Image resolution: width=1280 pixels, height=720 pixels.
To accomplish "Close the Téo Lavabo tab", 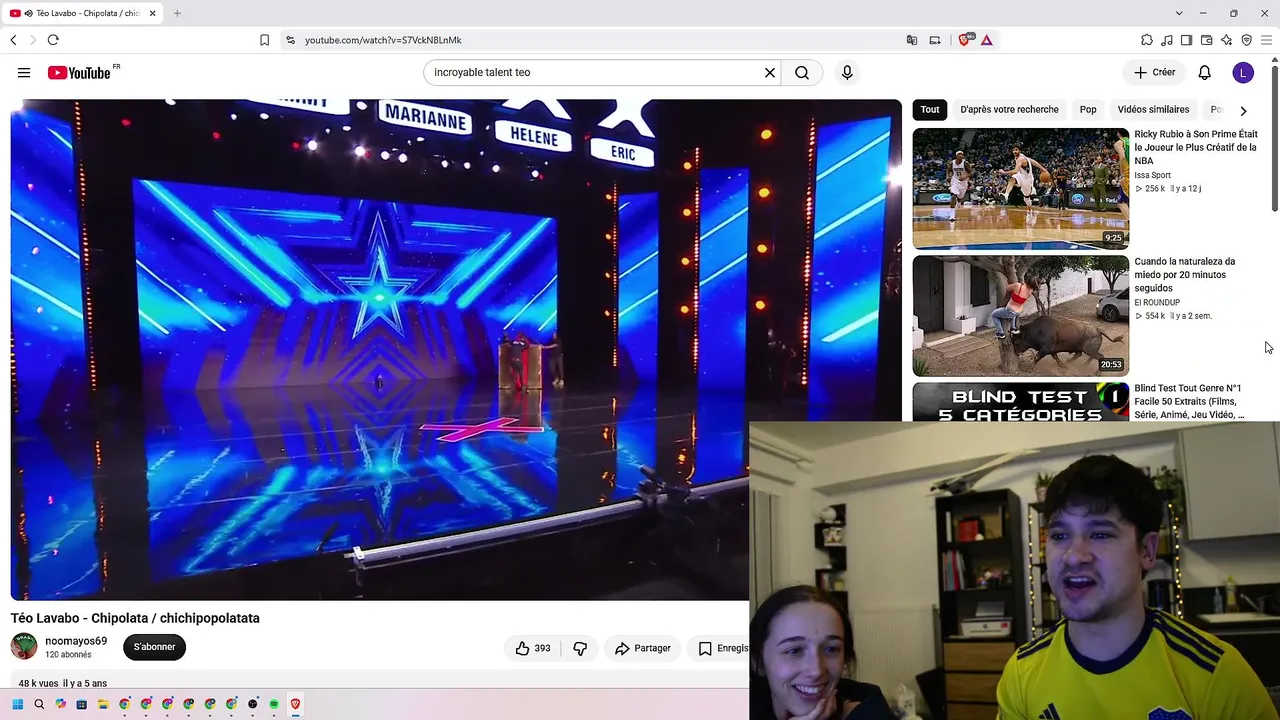I will 153,13.
